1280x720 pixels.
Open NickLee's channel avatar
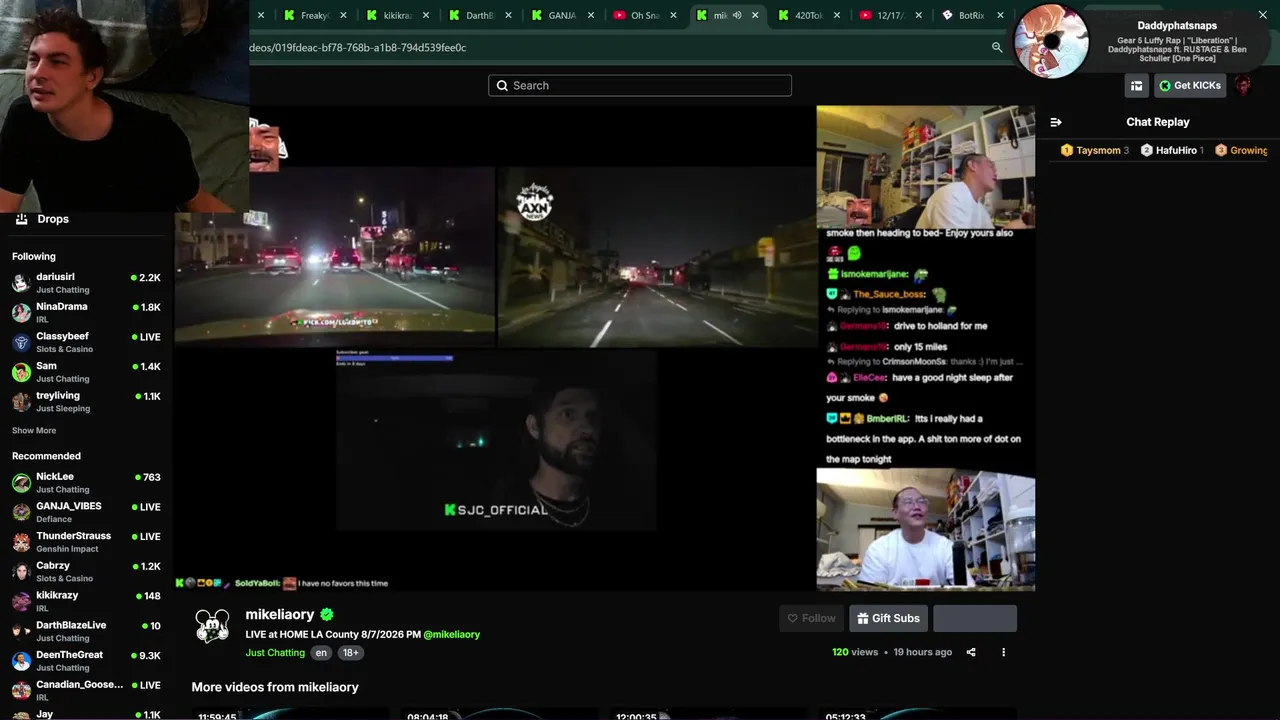(21, 483)
